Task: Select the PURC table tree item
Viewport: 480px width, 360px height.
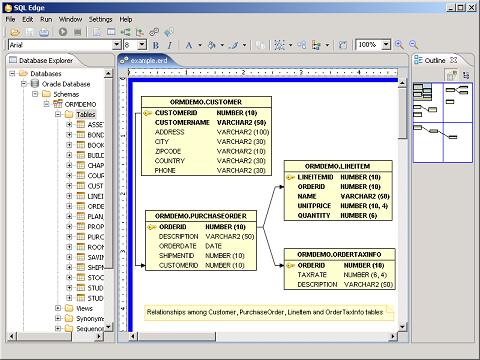Action: pyautogui.click(x=95, y=237)
